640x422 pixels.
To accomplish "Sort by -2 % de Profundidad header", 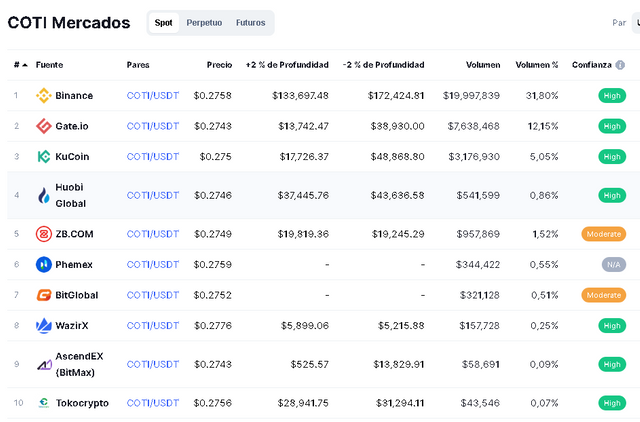I will point(383,65).
